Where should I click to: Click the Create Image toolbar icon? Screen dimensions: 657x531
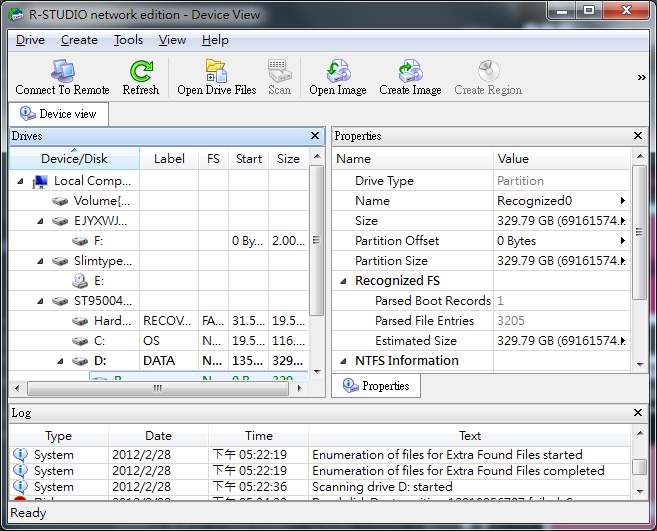click(410, 71)
